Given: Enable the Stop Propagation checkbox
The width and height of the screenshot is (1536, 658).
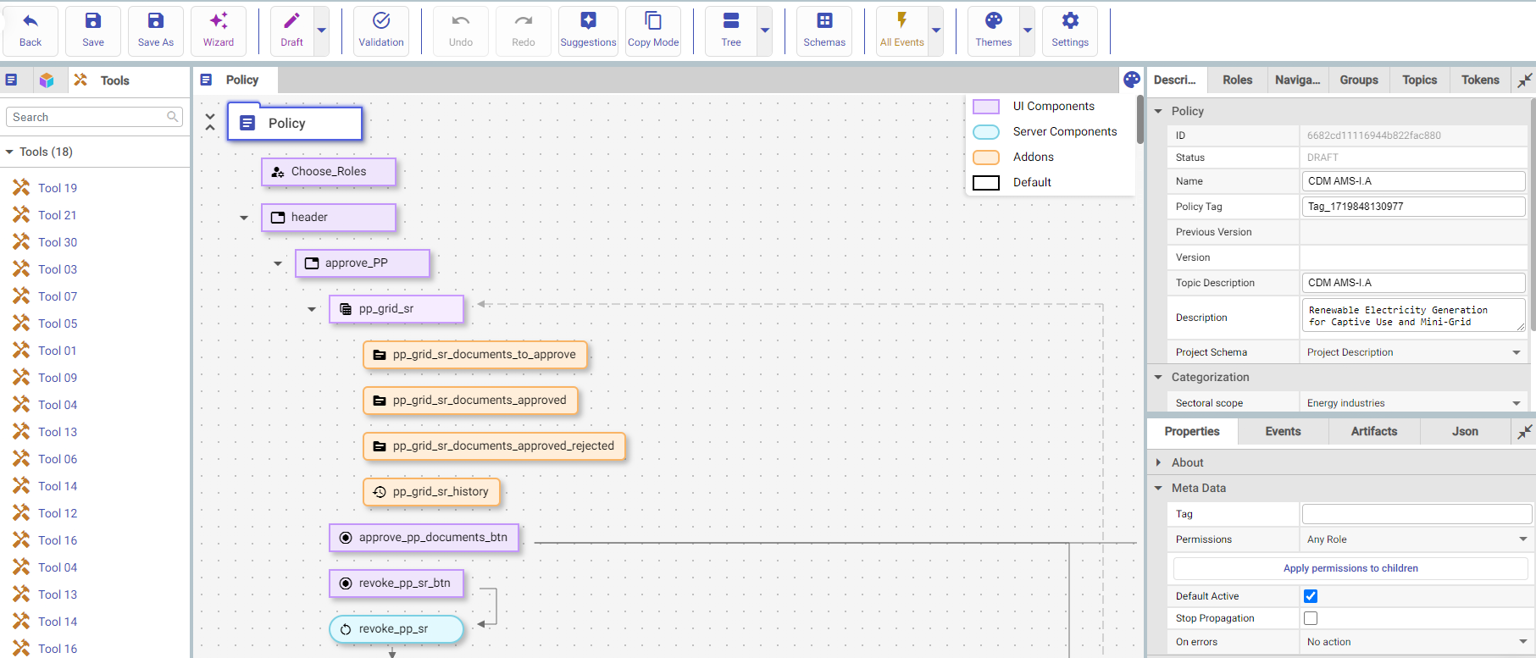Looking at the screenshot, I should point(1310,618).
